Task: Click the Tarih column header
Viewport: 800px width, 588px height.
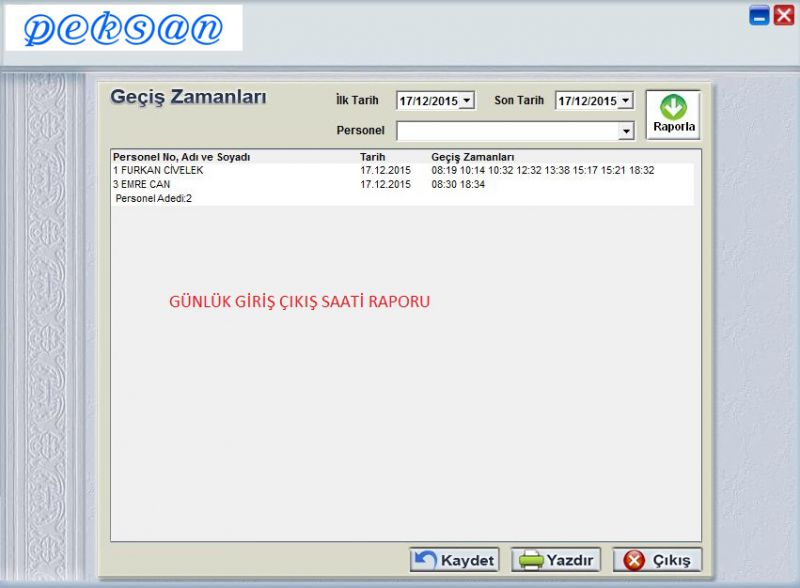Action: [x=372, y=157]
